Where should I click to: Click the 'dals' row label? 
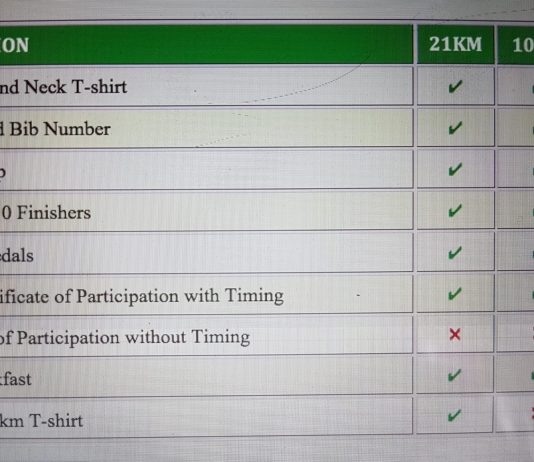[x=17, y=256]
